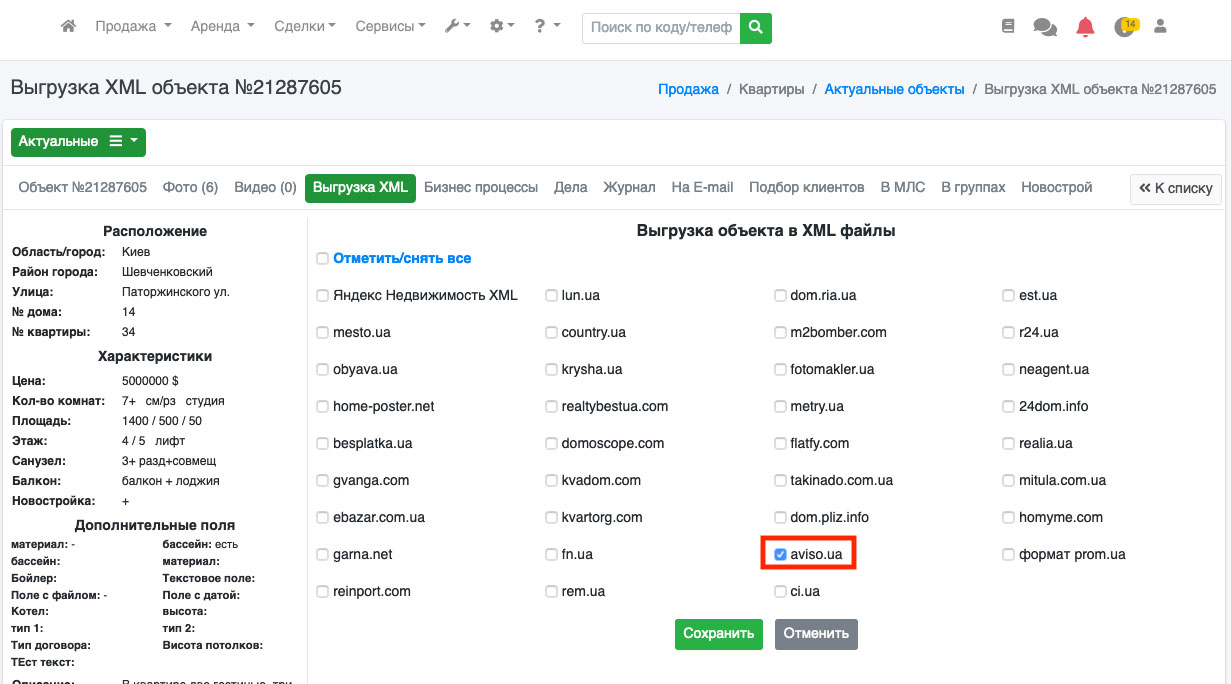Focus the Поиск по коду/телеф search field
Screen dimensions: 1231x684
point(661,28)
